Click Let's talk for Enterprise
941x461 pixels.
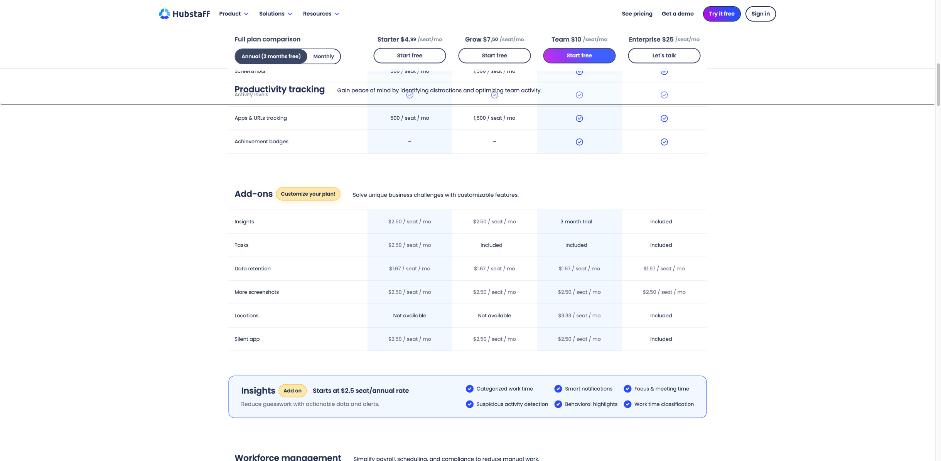pos(664,56)
